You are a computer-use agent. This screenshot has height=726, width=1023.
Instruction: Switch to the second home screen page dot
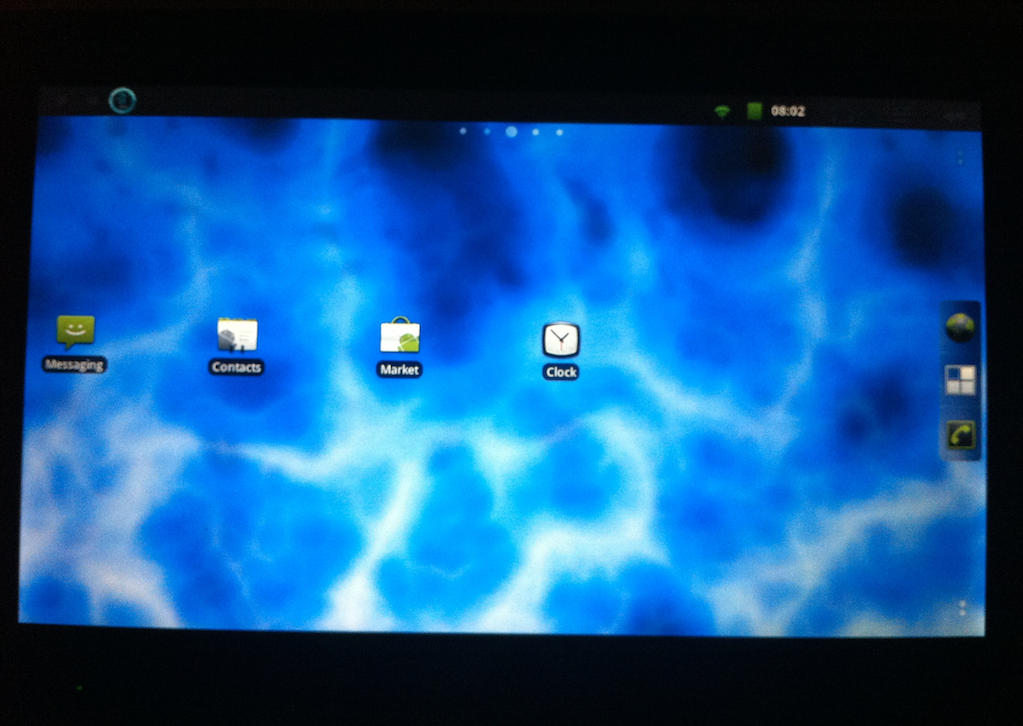(487, 131)
